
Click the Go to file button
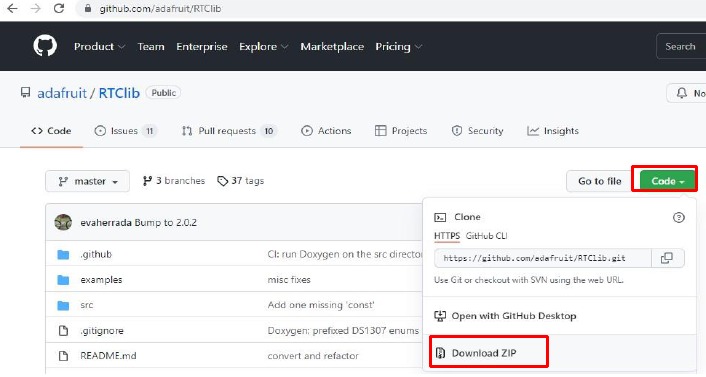click(x=599, y=181)
